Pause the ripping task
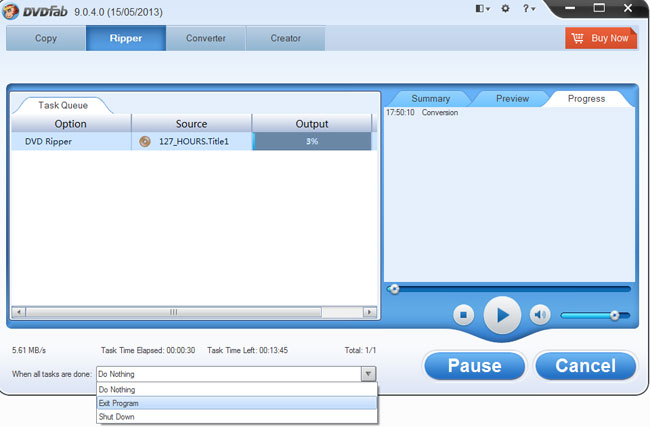Viewport: 650px width, 427px height. (475, 366)
